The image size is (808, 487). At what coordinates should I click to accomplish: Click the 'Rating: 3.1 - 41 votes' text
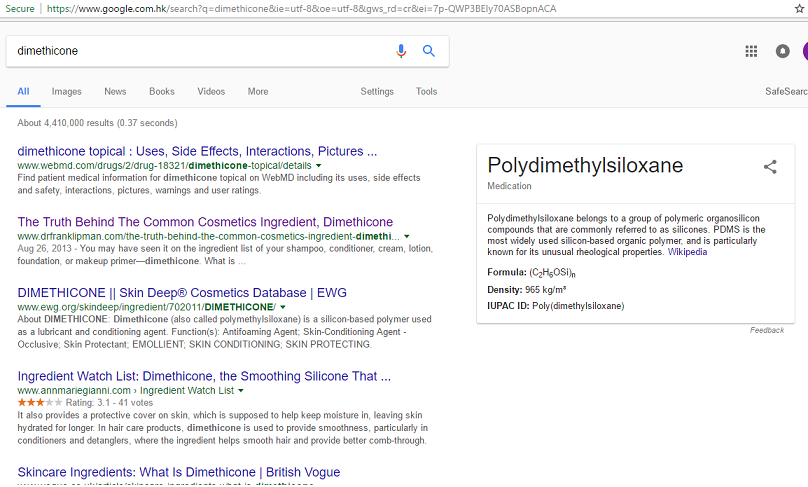point(109,403)
